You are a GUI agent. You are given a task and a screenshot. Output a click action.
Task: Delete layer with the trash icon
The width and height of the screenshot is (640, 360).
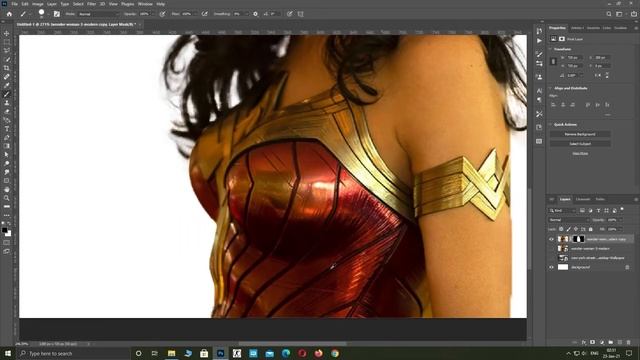point(629,342)
